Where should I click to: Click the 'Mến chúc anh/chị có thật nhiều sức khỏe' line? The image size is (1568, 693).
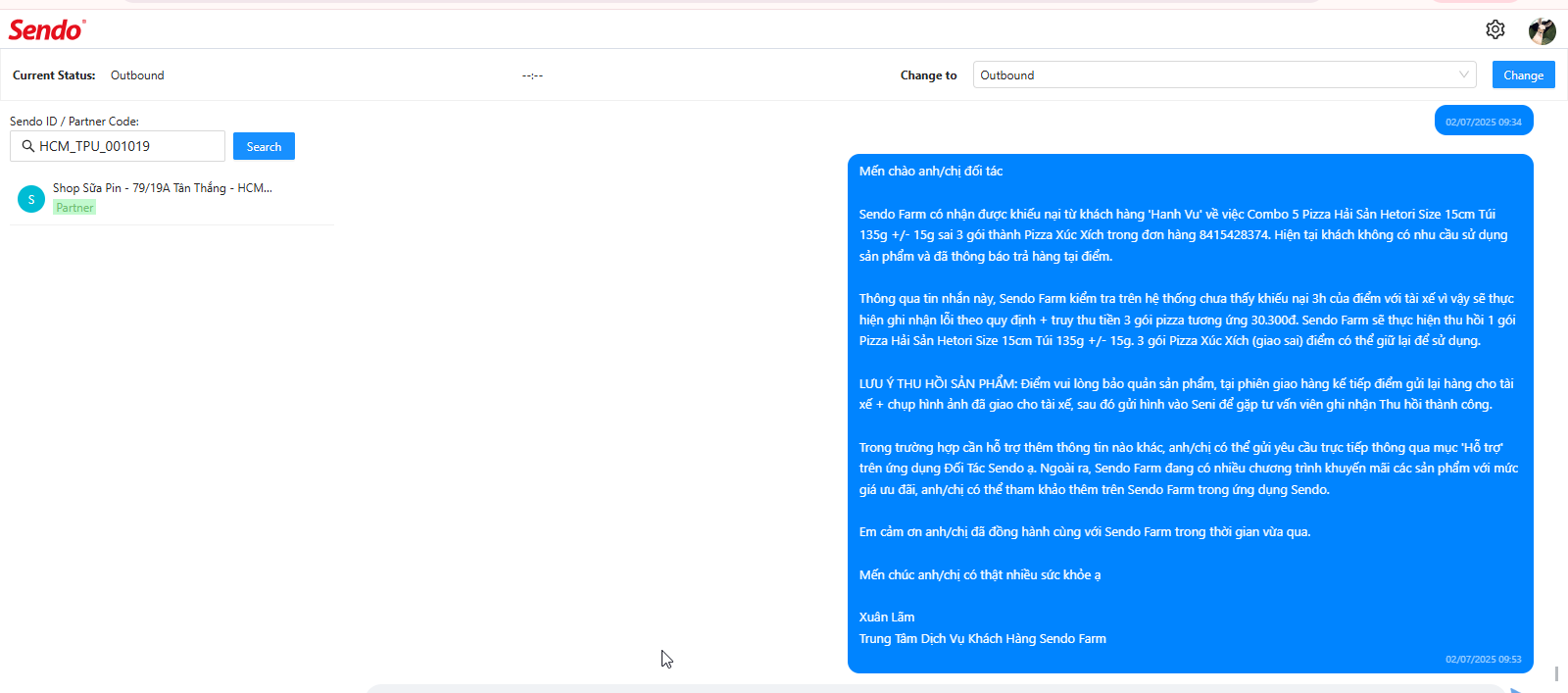980,574
